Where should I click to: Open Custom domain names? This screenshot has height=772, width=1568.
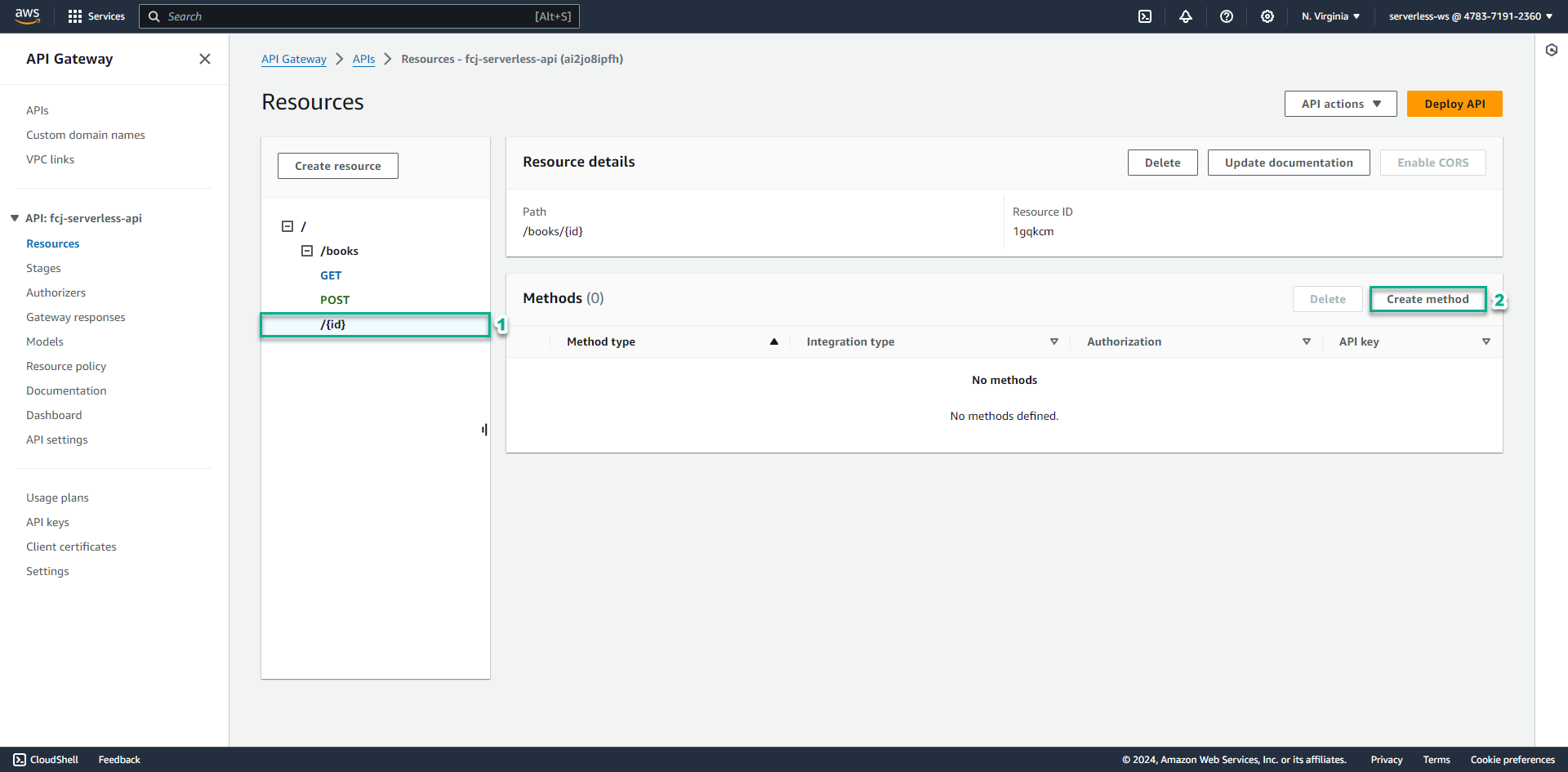(x=86, y=135)
